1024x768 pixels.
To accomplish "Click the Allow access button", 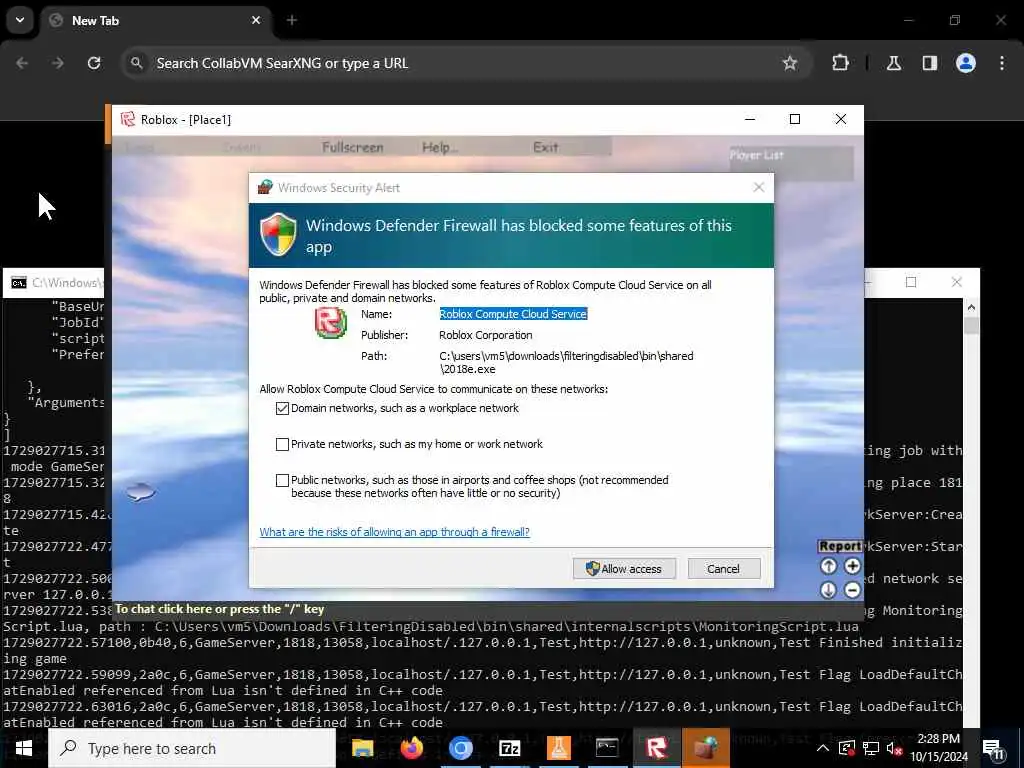I will [624, 568].
